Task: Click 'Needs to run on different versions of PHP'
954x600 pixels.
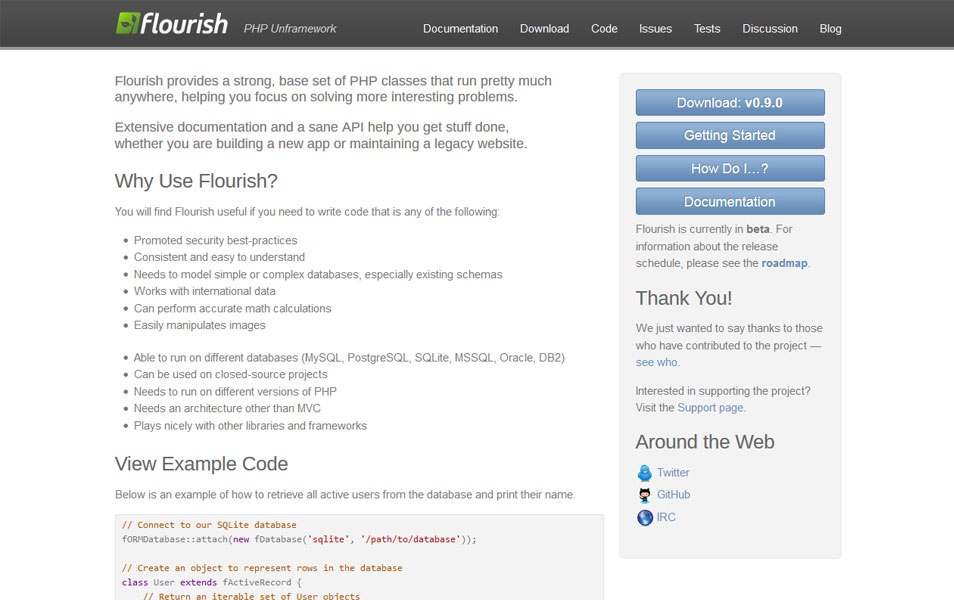Action: pos(235,391)
